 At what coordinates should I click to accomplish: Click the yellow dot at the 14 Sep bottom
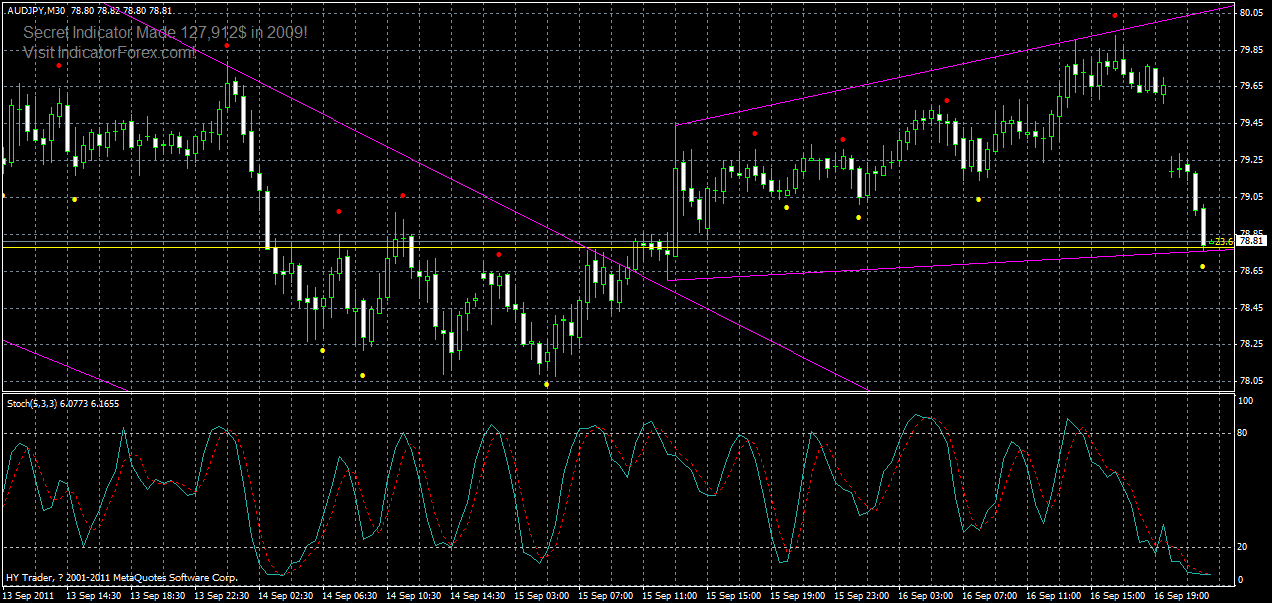tap(363, 375)
